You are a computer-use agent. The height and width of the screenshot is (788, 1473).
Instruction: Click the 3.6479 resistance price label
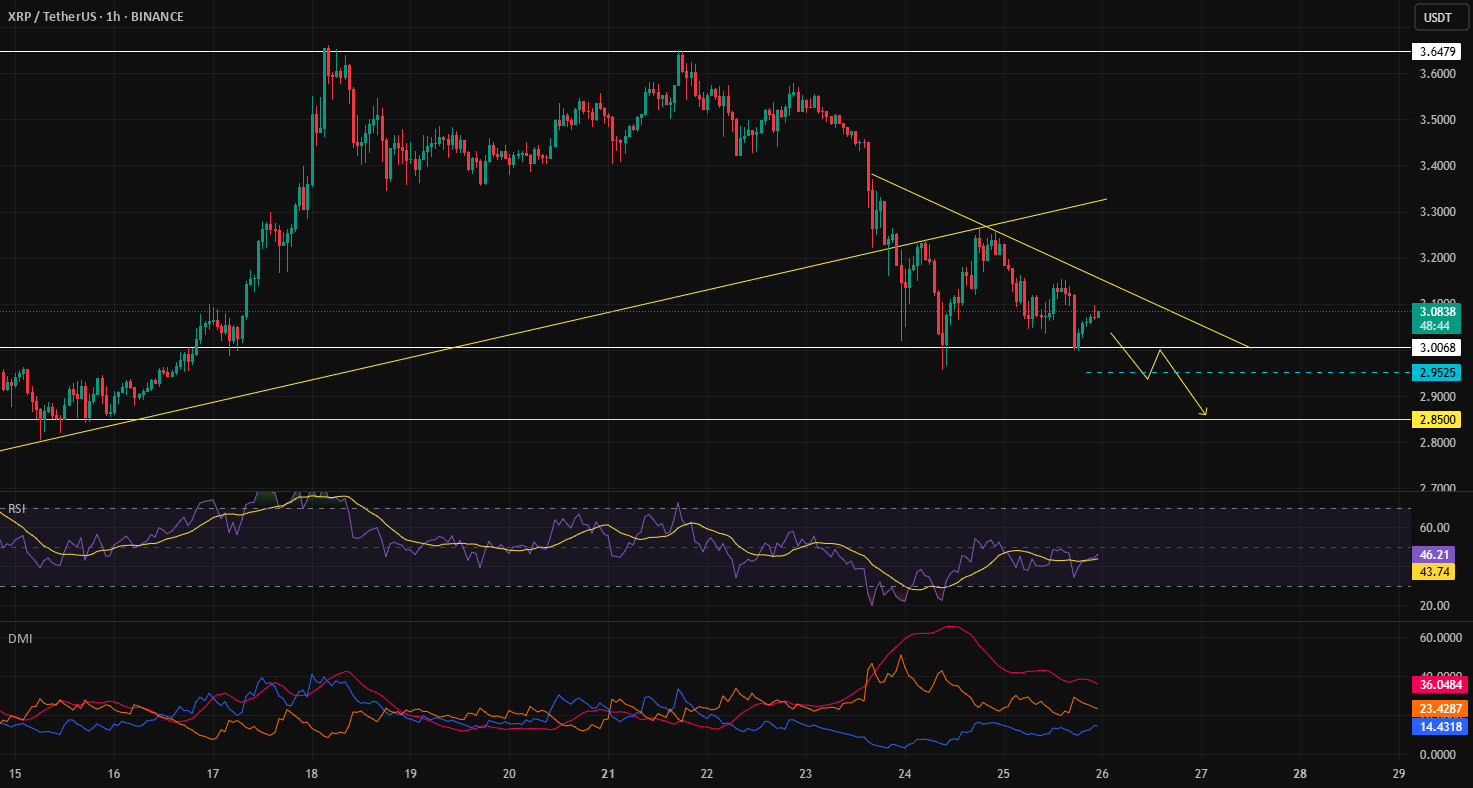point(1436,51)
